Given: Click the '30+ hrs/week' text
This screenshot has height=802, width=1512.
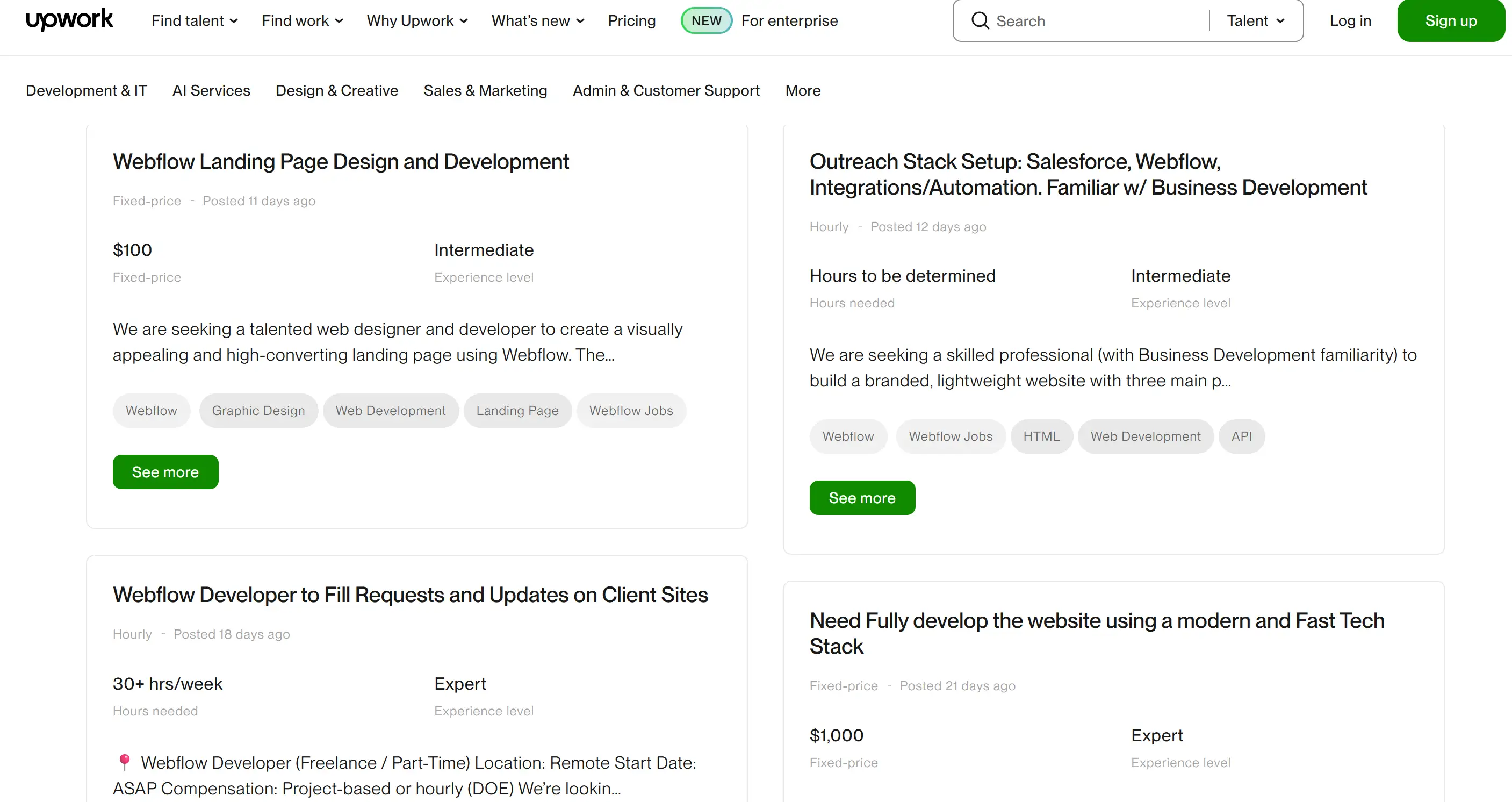Looking at the screenshot, I should tap(167, 684).
